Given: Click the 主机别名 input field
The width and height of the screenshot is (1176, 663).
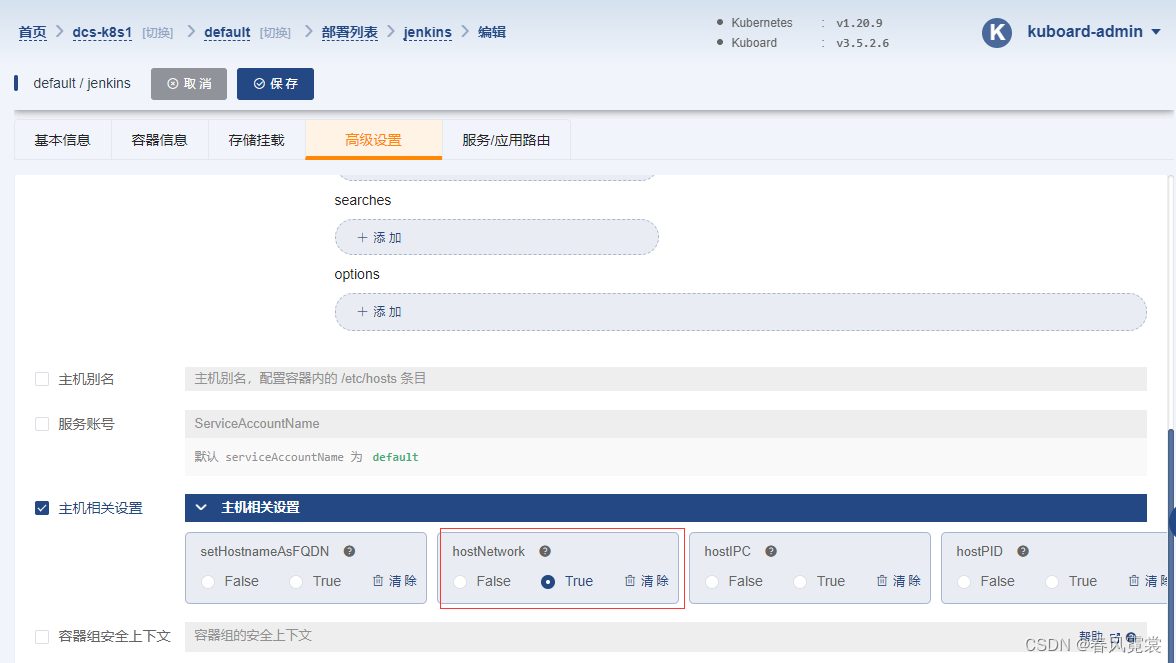Looking at the screenshot, I should tap(665, 379).
